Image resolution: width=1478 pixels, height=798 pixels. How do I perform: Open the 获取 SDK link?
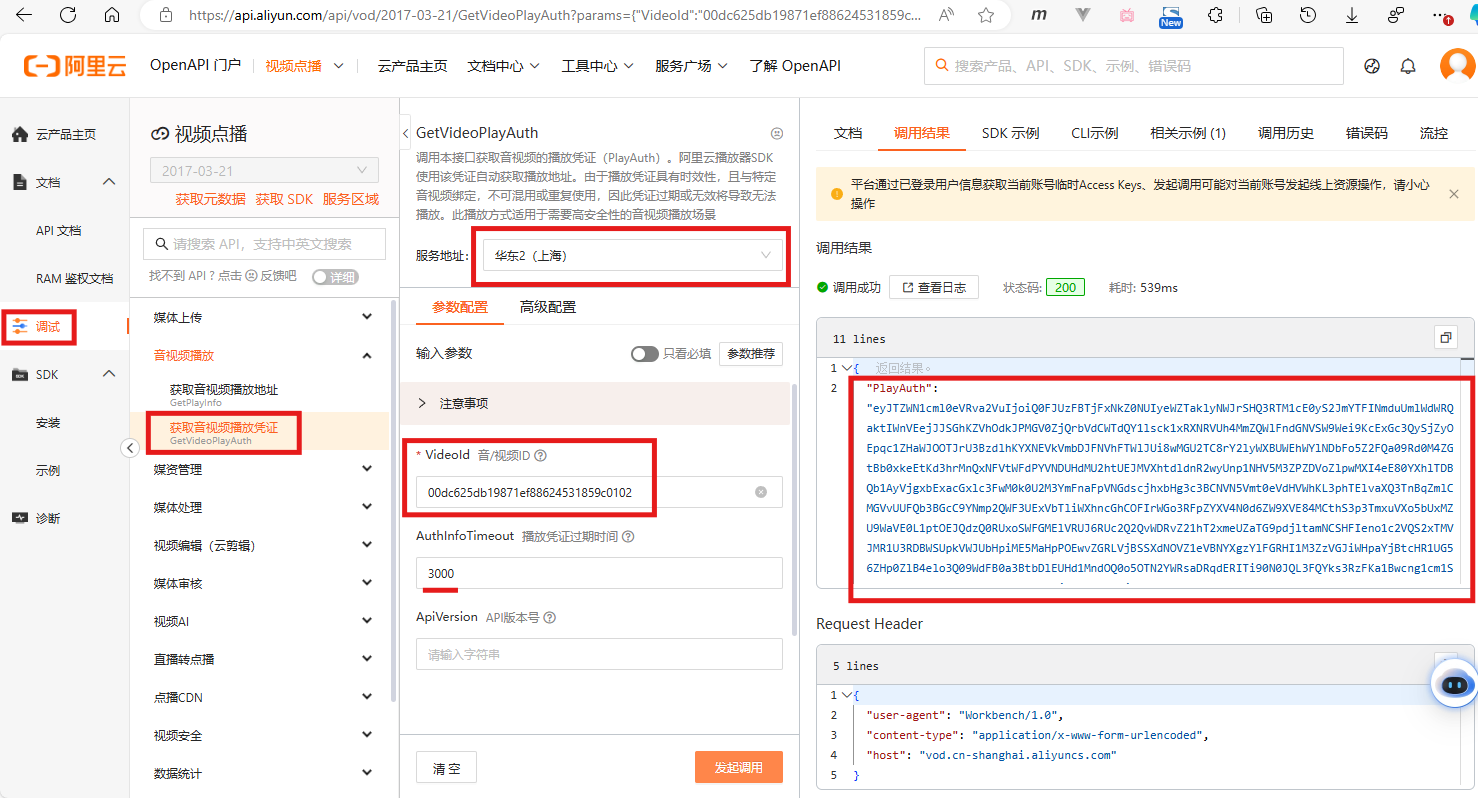(284, 199)
